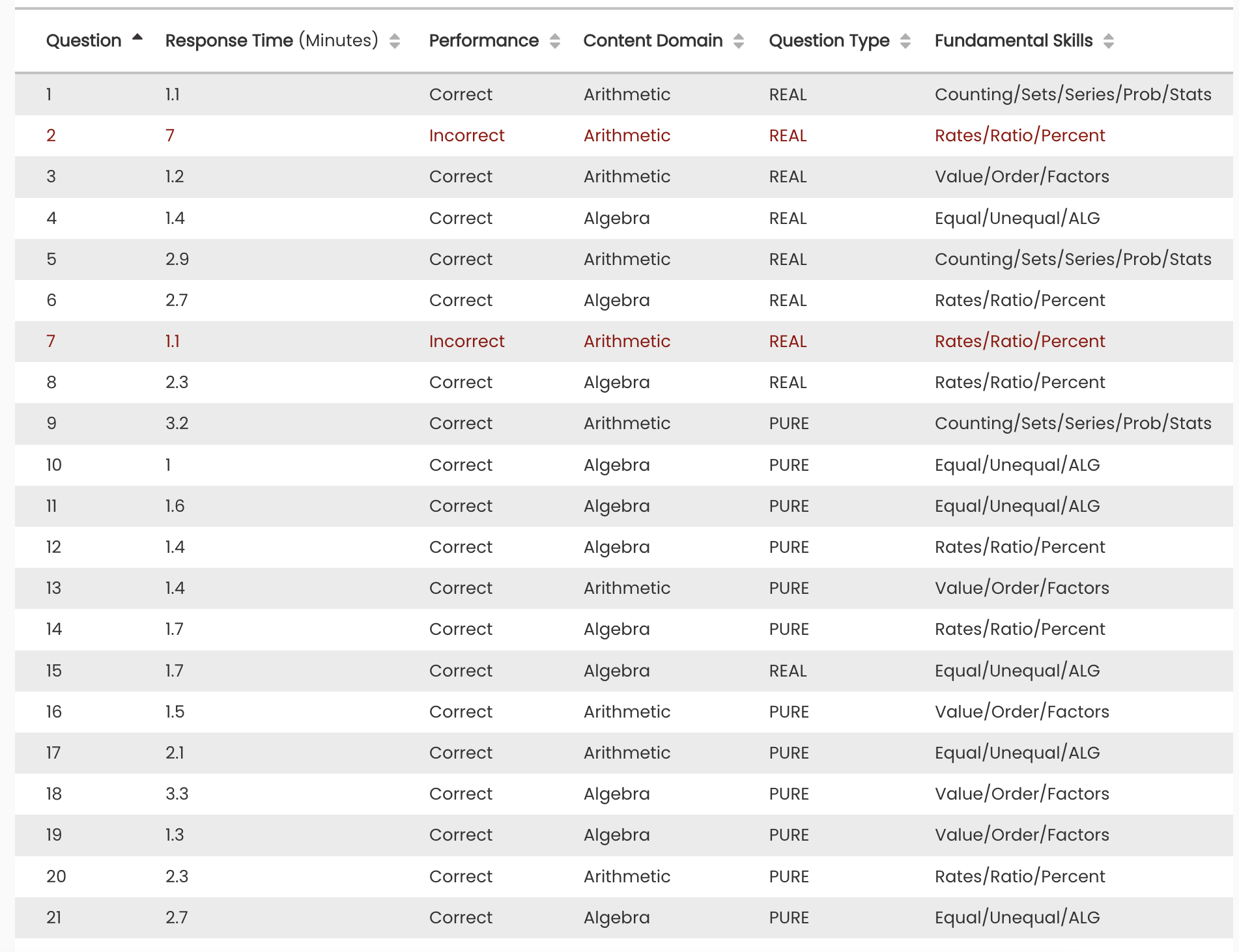This screenshot has height=952, width=1239.
Task: Click sort arrows icon beside Question Type
Action: (905, 41)
